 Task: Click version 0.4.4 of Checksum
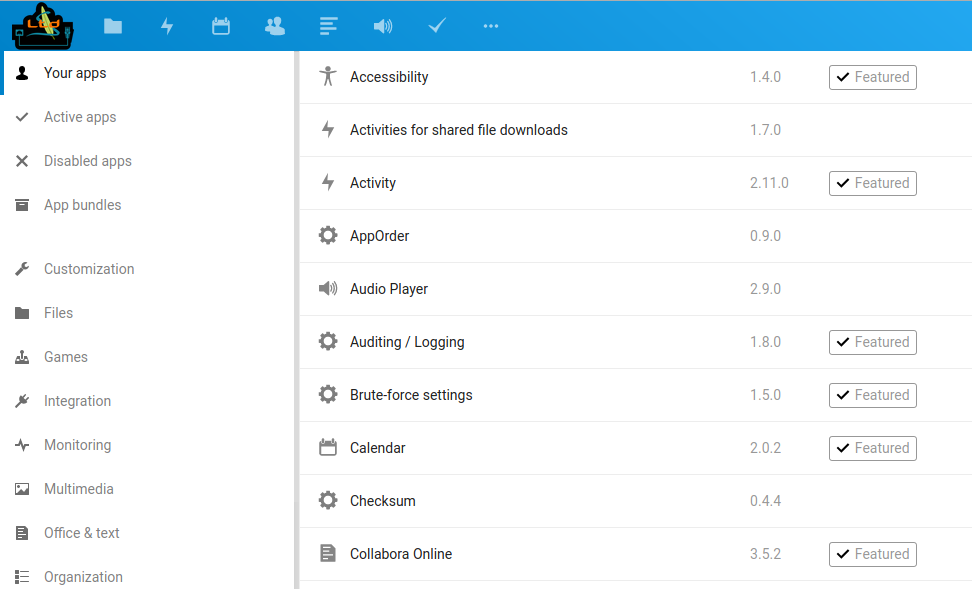[765, 501]
